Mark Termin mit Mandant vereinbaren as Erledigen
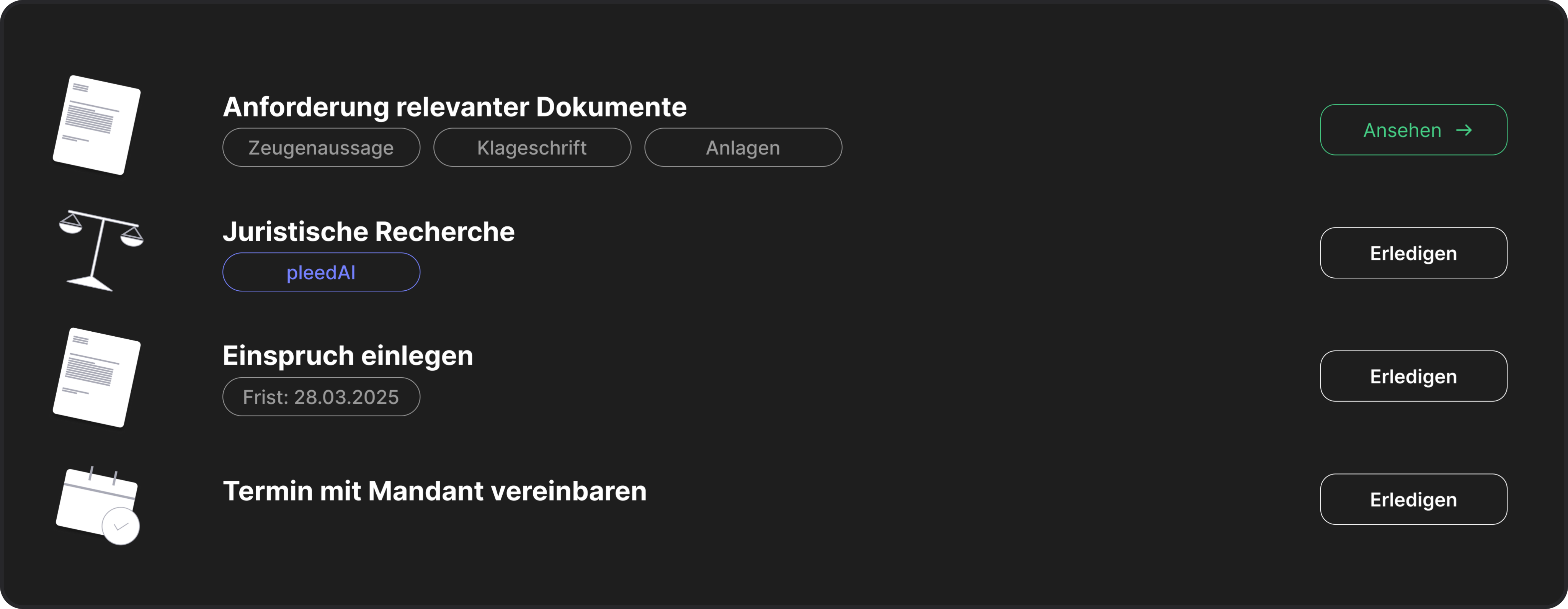Screen dimensions: 1568x609 [1413, 499]
